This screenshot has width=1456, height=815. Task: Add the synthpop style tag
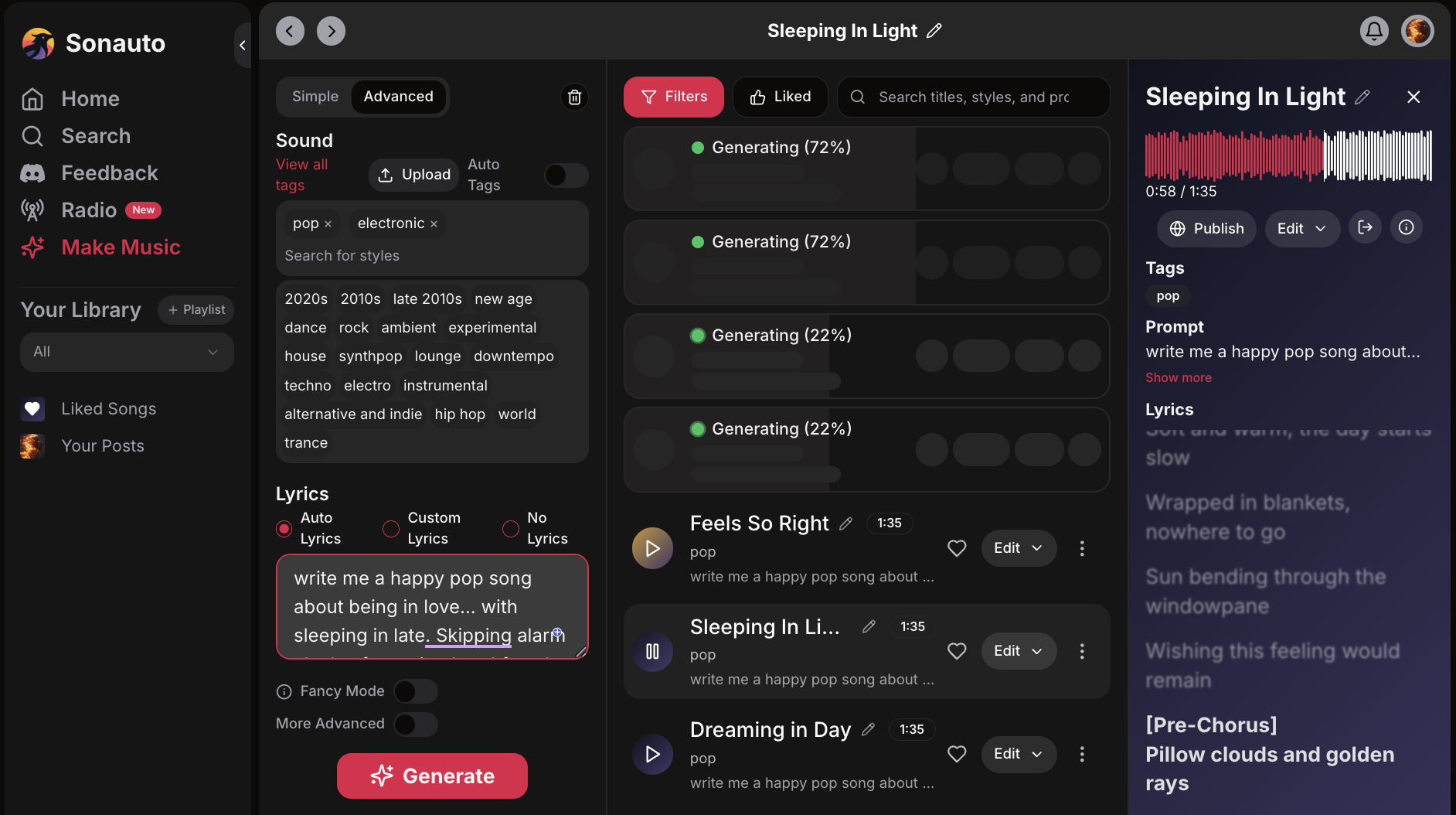pyautogui.click(x=370, y=356)
